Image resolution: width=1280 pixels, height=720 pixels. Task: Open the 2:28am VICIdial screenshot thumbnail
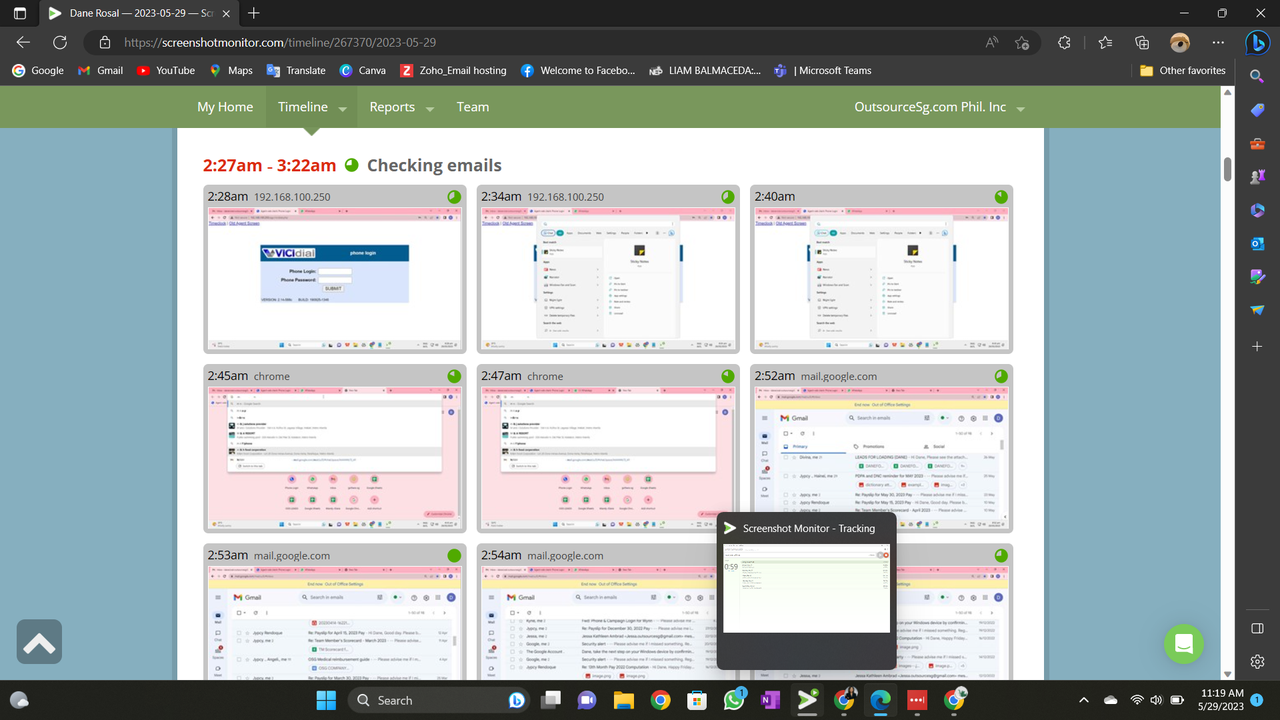click(x=334, y=280)
